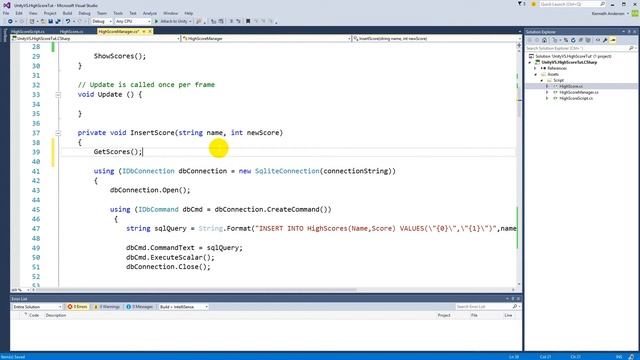Collapse the Script folder node
The height and width of the screenshot is (360, 640).
pos(542,80)
